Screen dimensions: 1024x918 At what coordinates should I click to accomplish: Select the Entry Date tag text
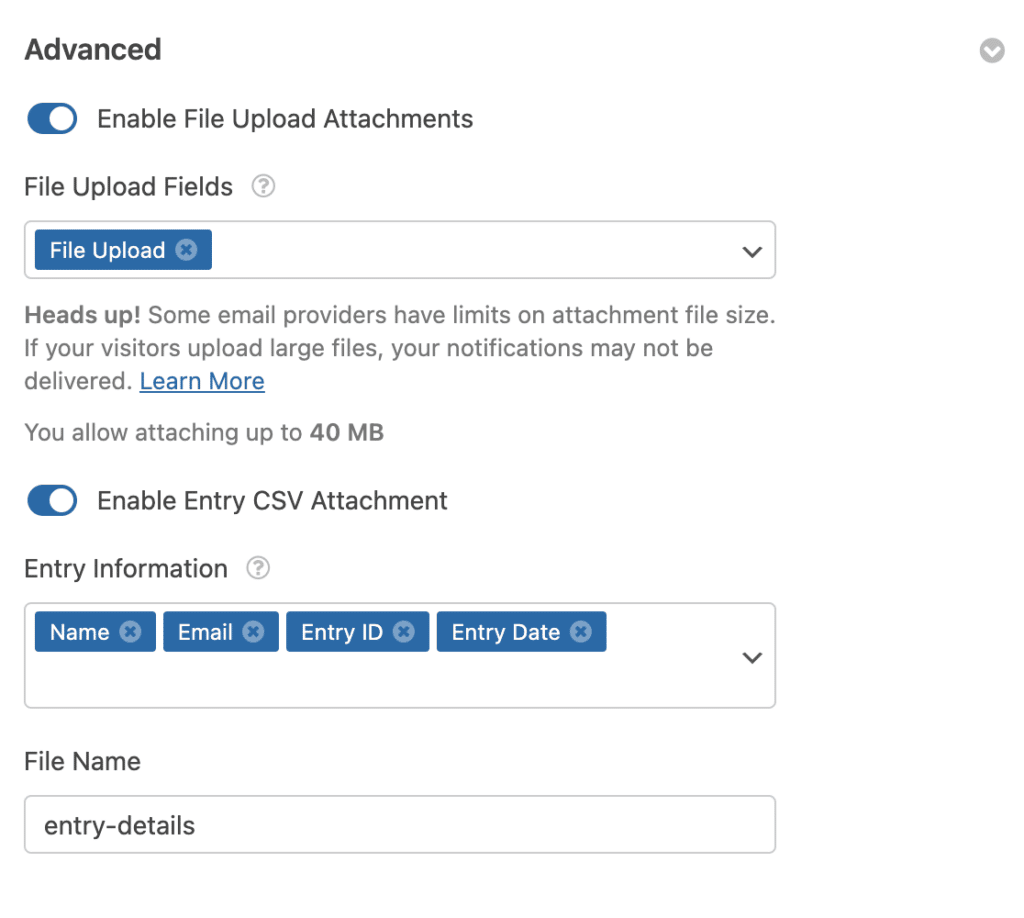pos(505,632)
